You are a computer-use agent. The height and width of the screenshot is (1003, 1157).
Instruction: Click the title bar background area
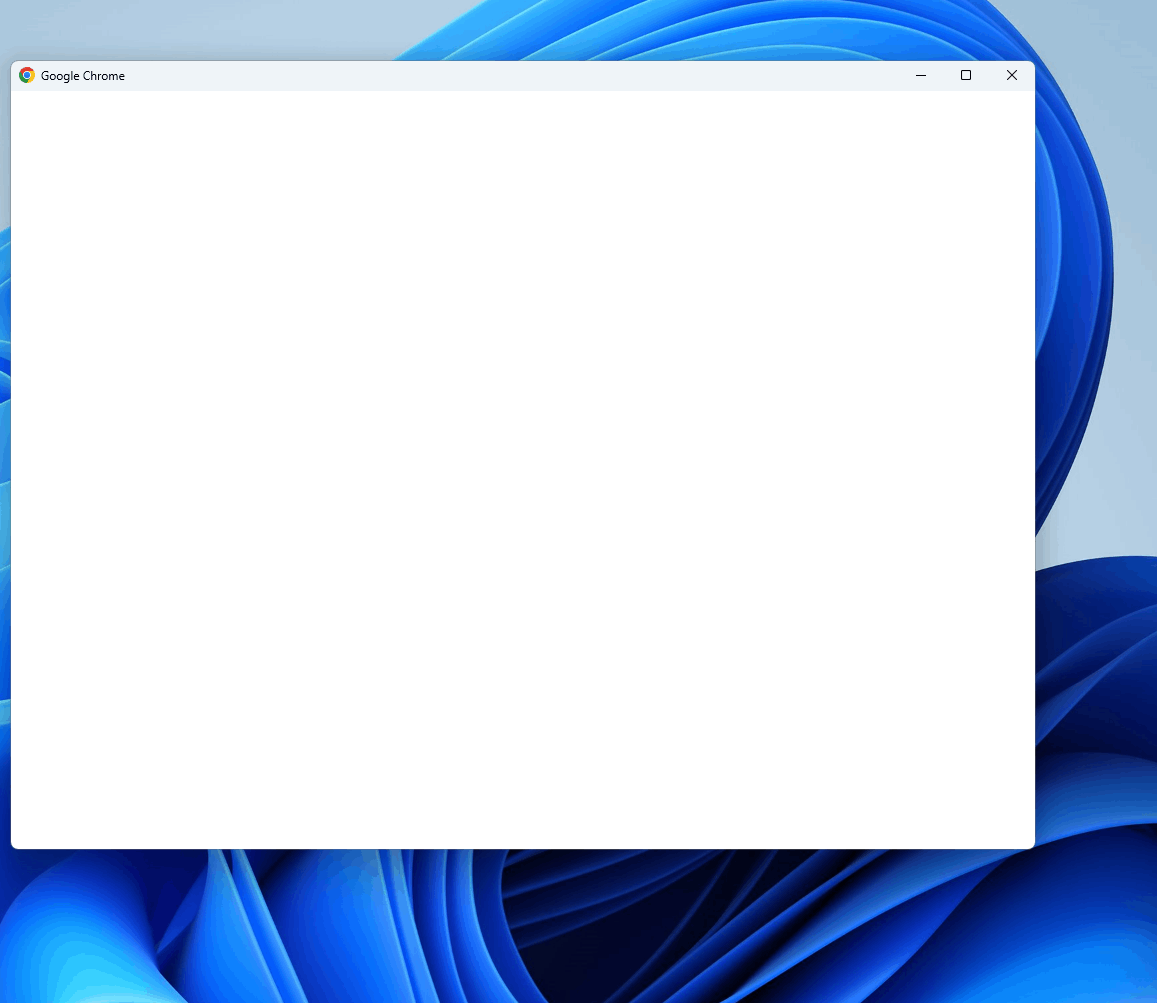pyautogui.click(x=500, y=75)
